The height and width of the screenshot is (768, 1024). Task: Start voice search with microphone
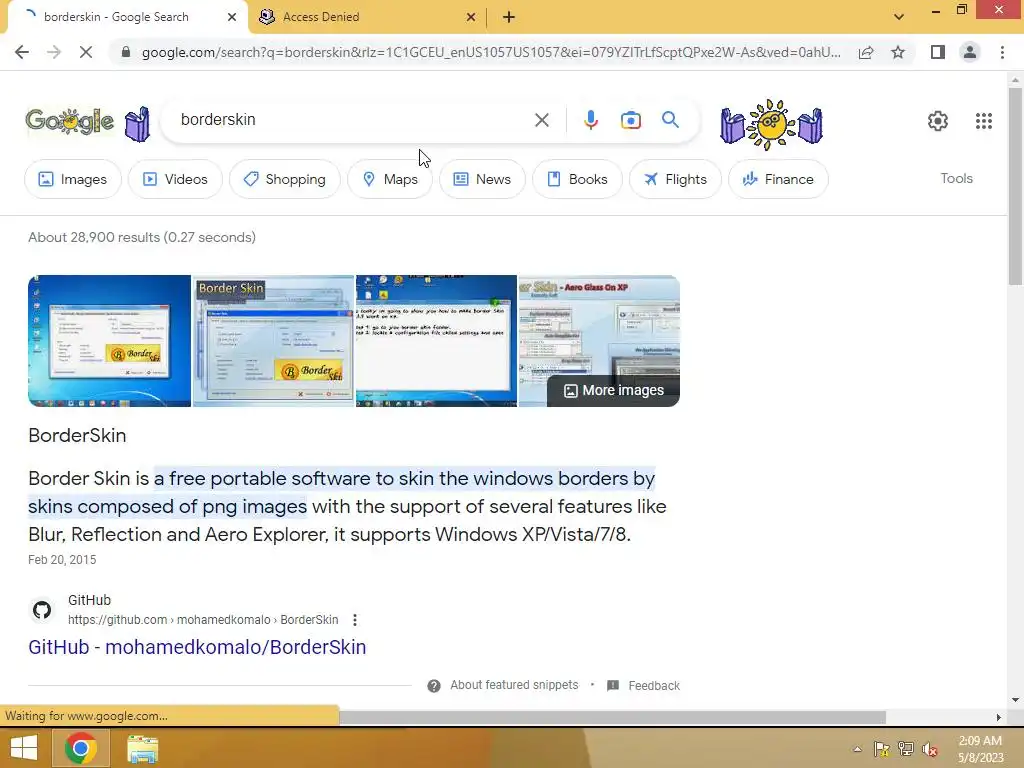pos(590,120)
